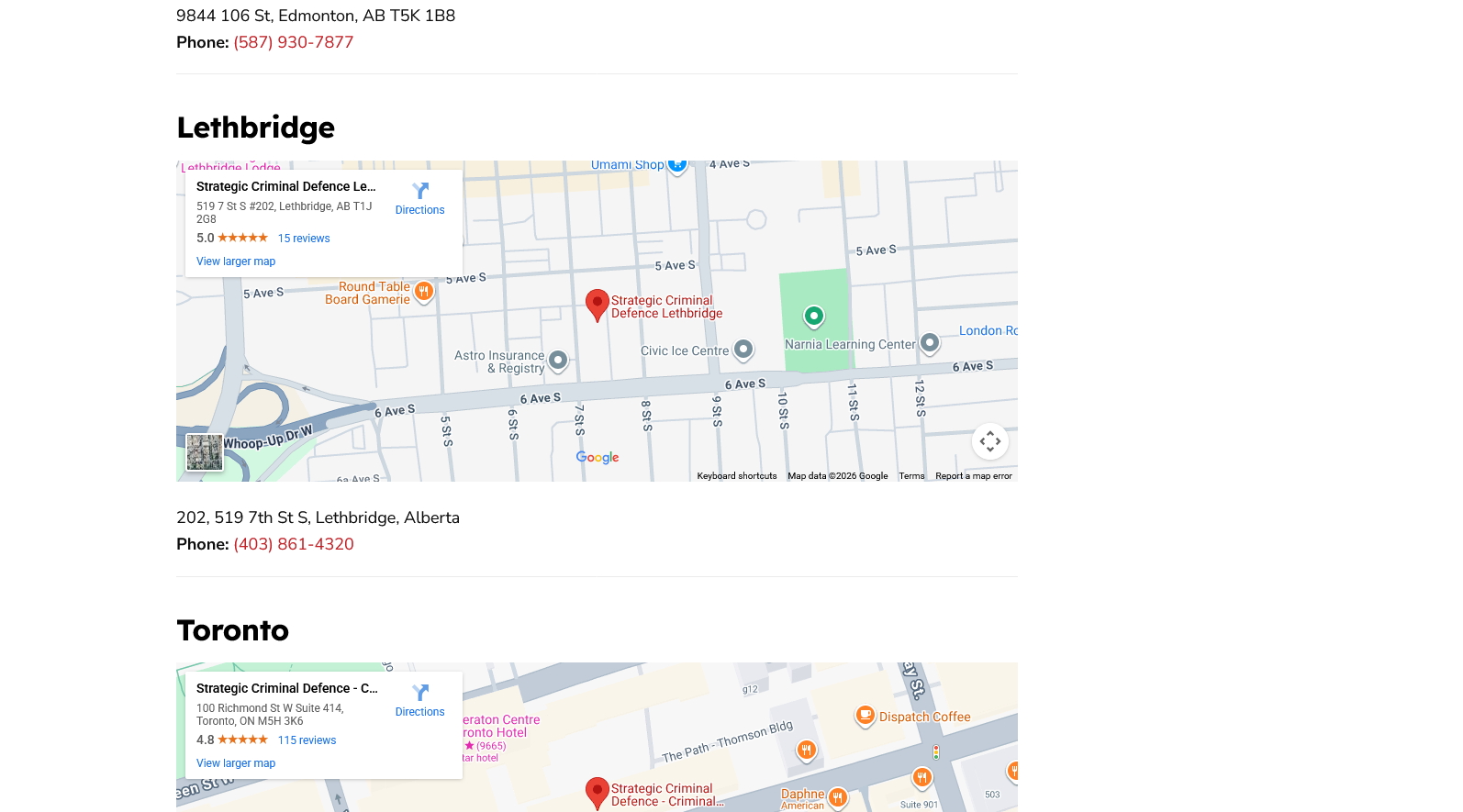
Task: Click the Lethbridge section heading
Action: [x=256, y=128]
